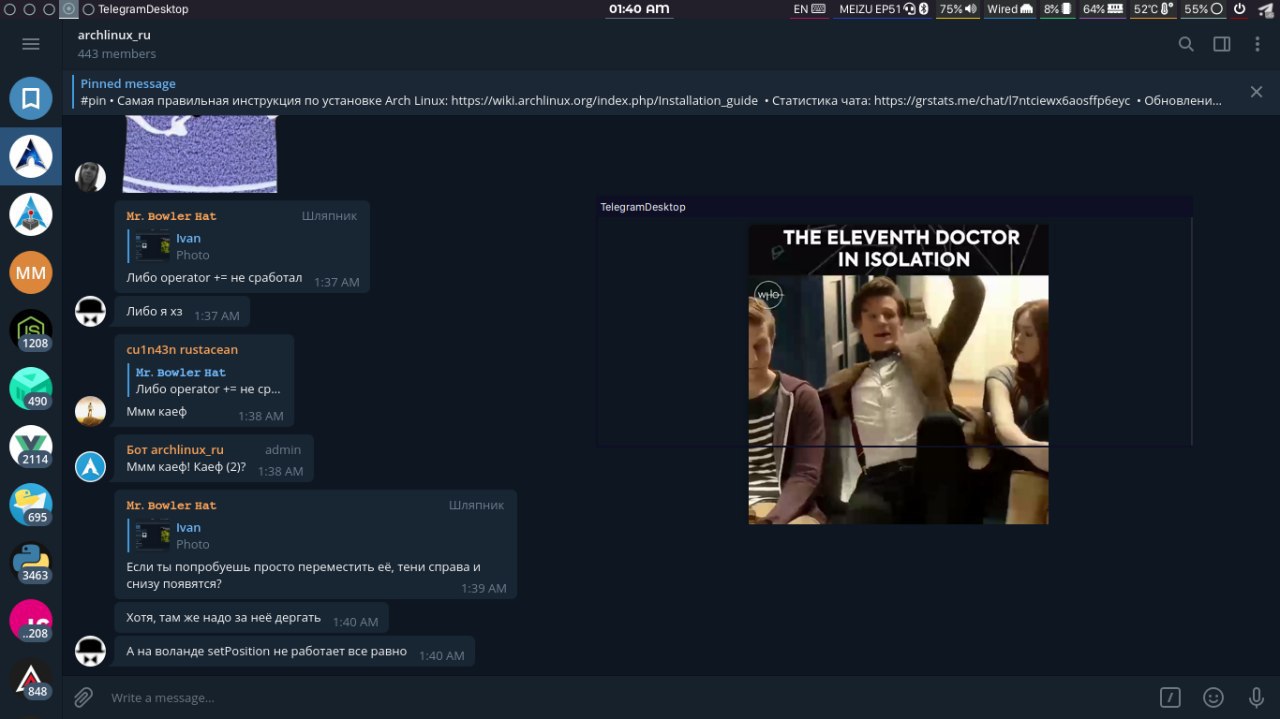Click the MEIZU EP51 bluetooth headset indicator
The height and width of the screenshot is (719, 1280).
884,9
